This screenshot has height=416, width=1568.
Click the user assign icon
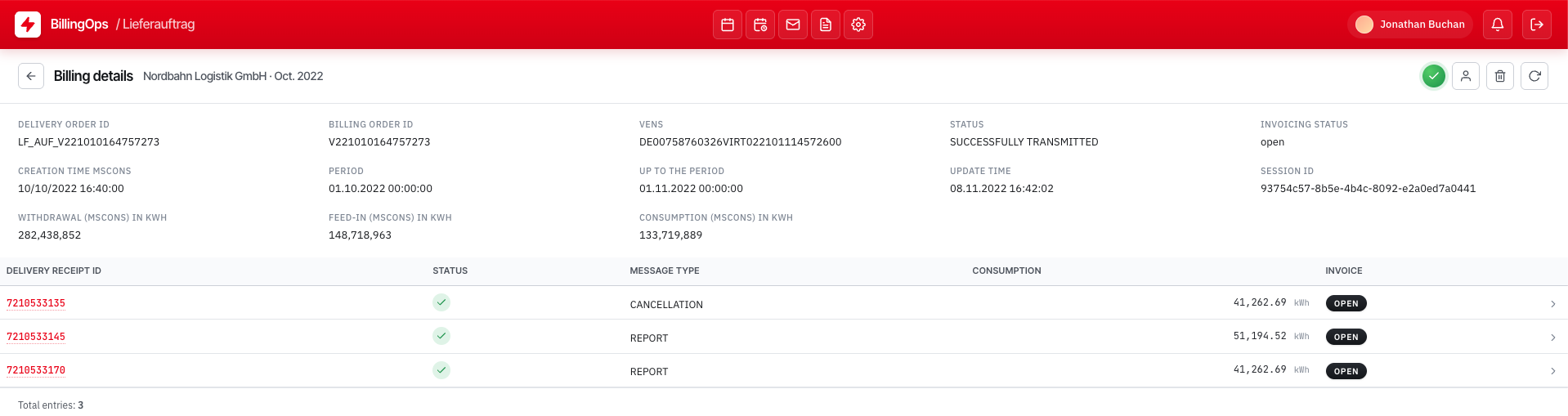1466,76
